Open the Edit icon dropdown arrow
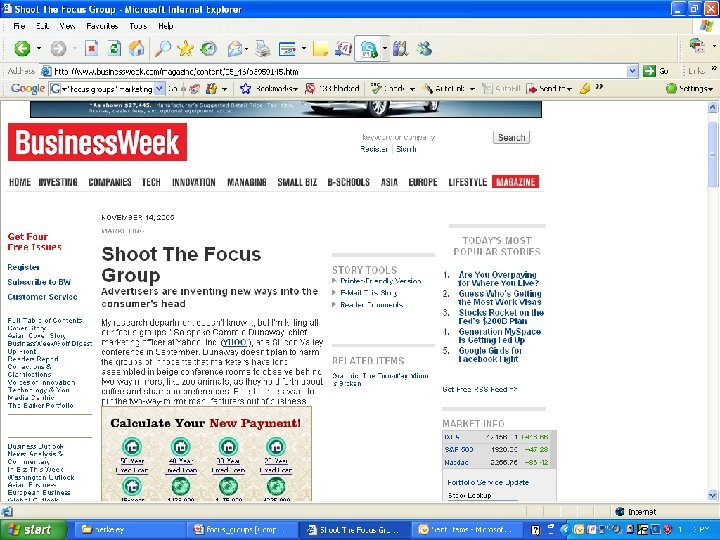The image size is (720, 540). (304, 48)
